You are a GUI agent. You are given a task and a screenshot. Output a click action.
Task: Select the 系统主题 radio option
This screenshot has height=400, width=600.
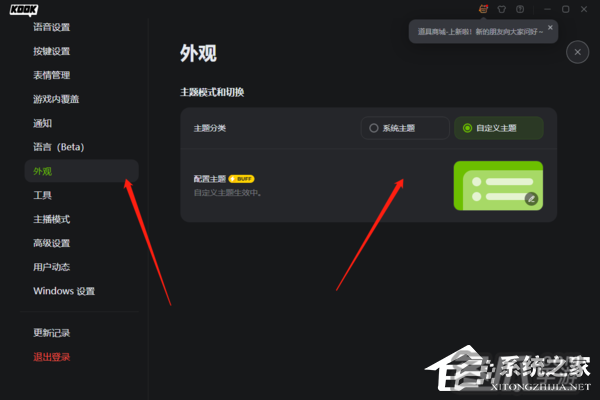click(405, 128)
